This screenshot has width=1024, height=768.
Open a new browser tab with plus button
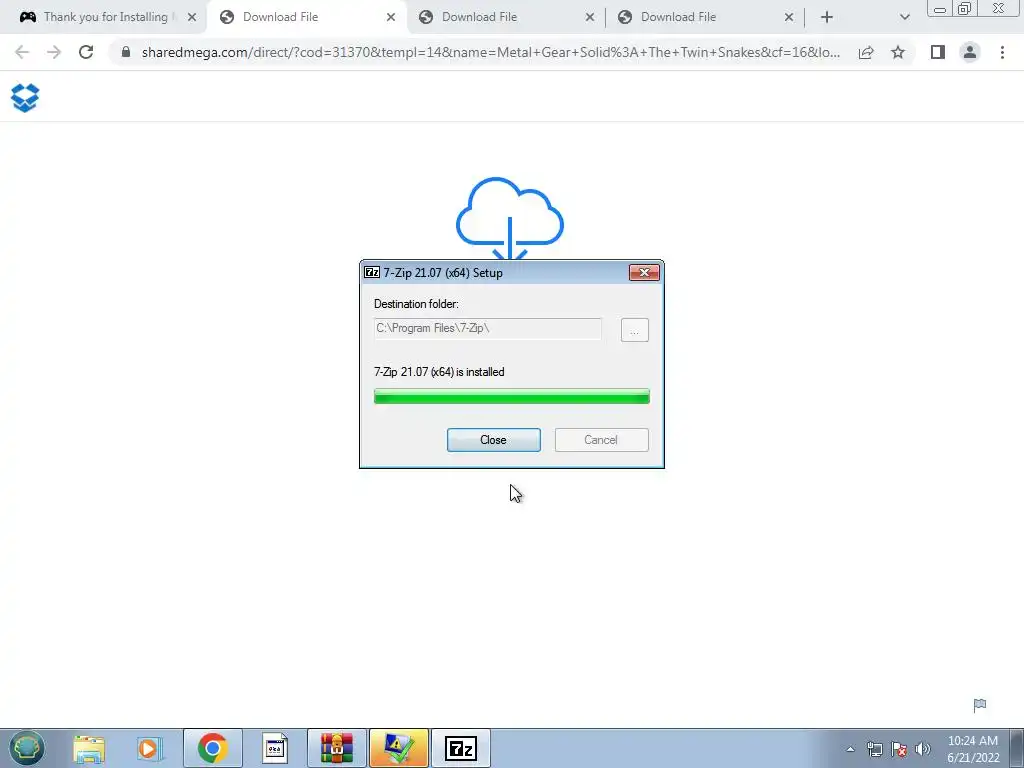pyautogui.click(x=827, y=18)
